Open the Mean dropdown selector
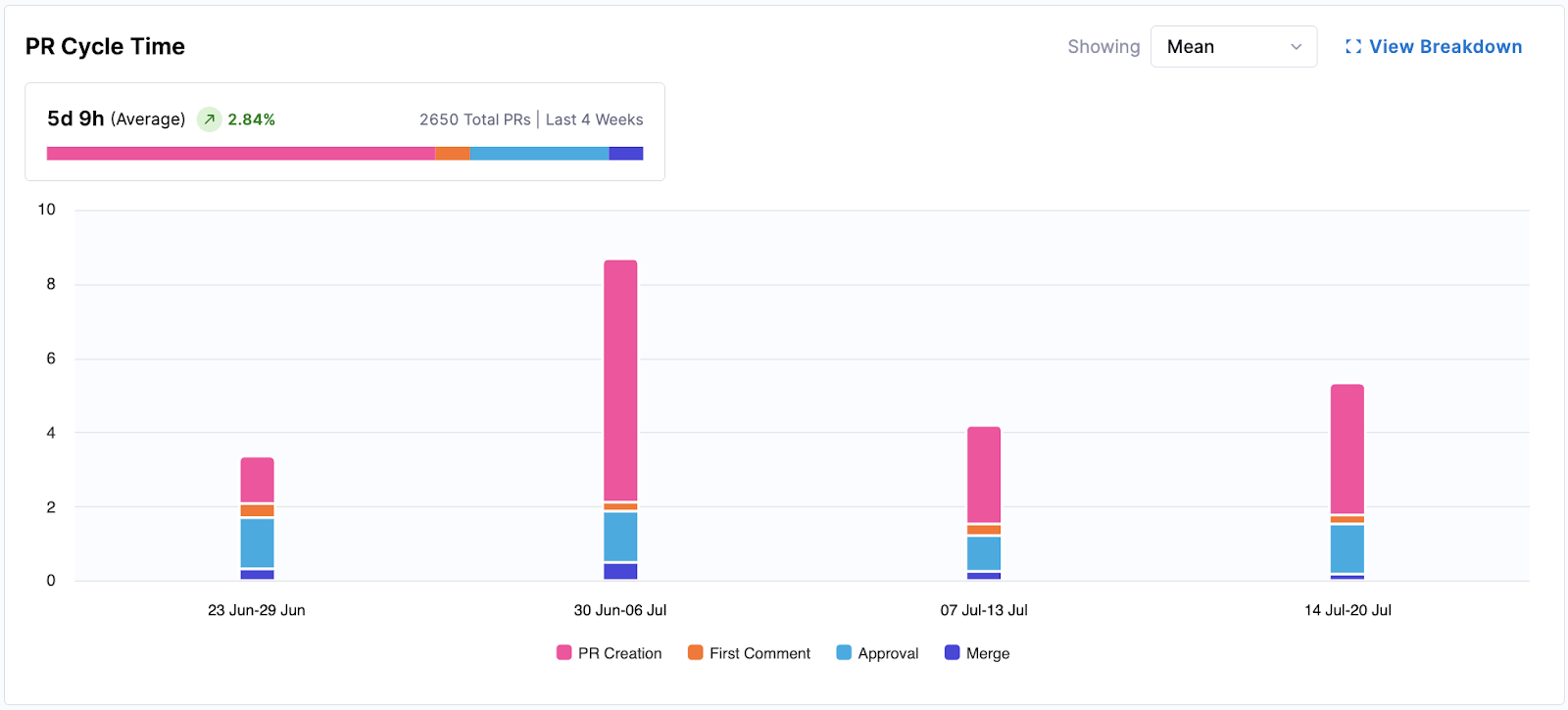Viewport: 1568px width, 710px height. 1232,47
